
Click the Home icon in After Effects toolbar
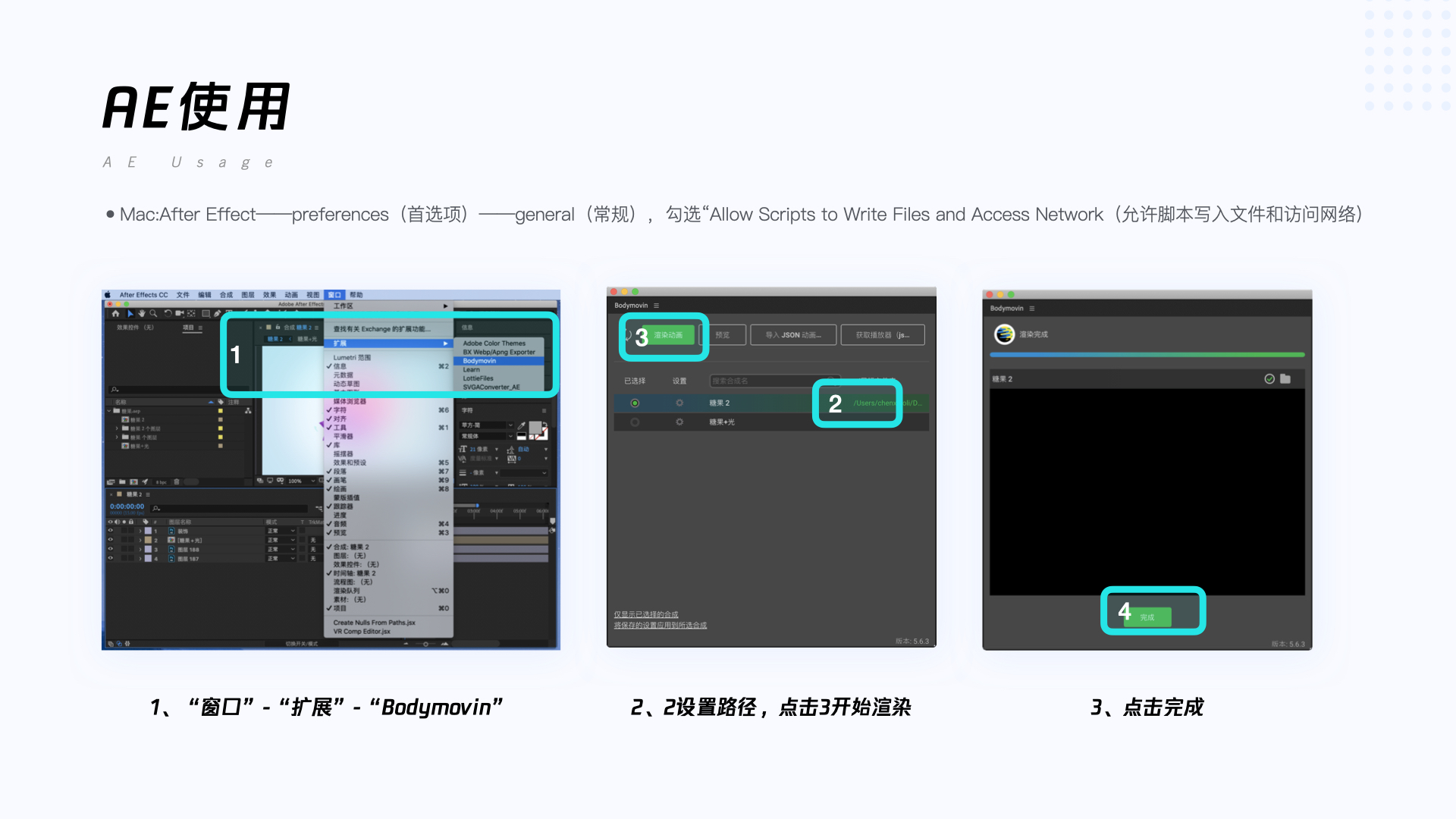point(115,313)
